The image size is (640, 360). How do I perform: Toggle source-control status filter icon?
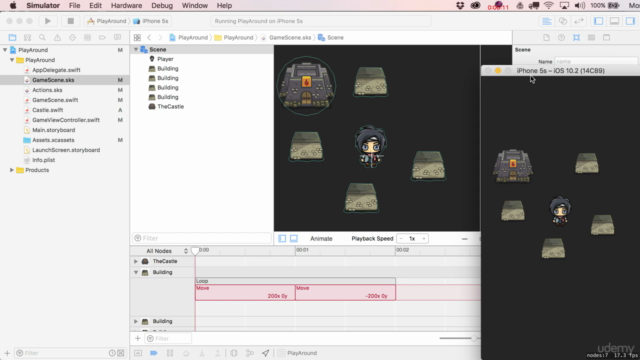point(121,353)
